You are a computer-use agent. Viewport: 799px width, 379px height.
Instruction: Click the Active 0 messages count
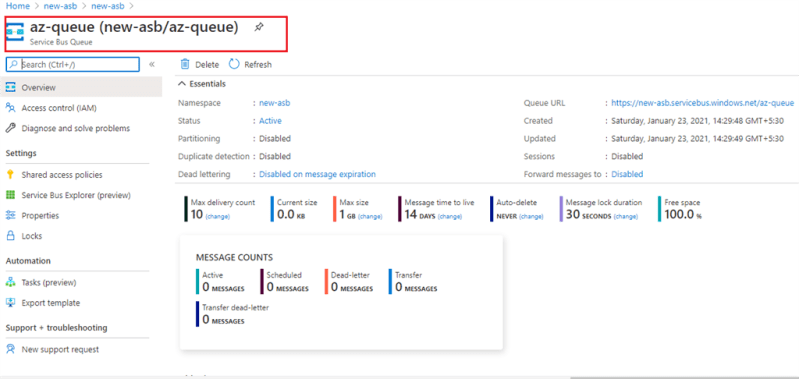pyautogui.click(x=223, y=288)
